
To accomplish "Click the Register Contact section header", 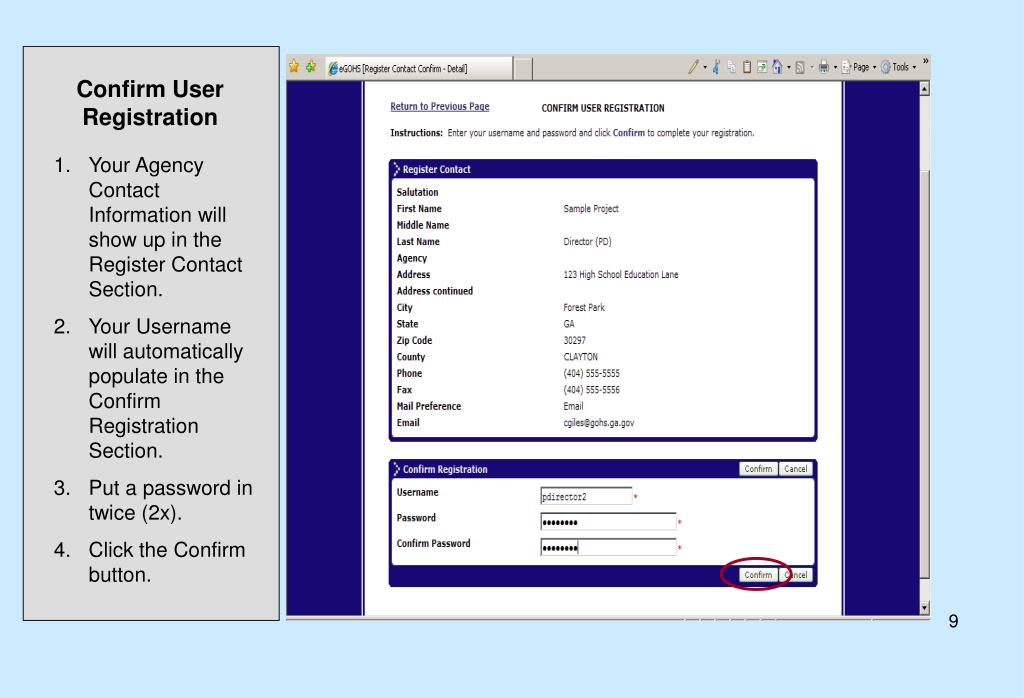I will tap(603, 169).
